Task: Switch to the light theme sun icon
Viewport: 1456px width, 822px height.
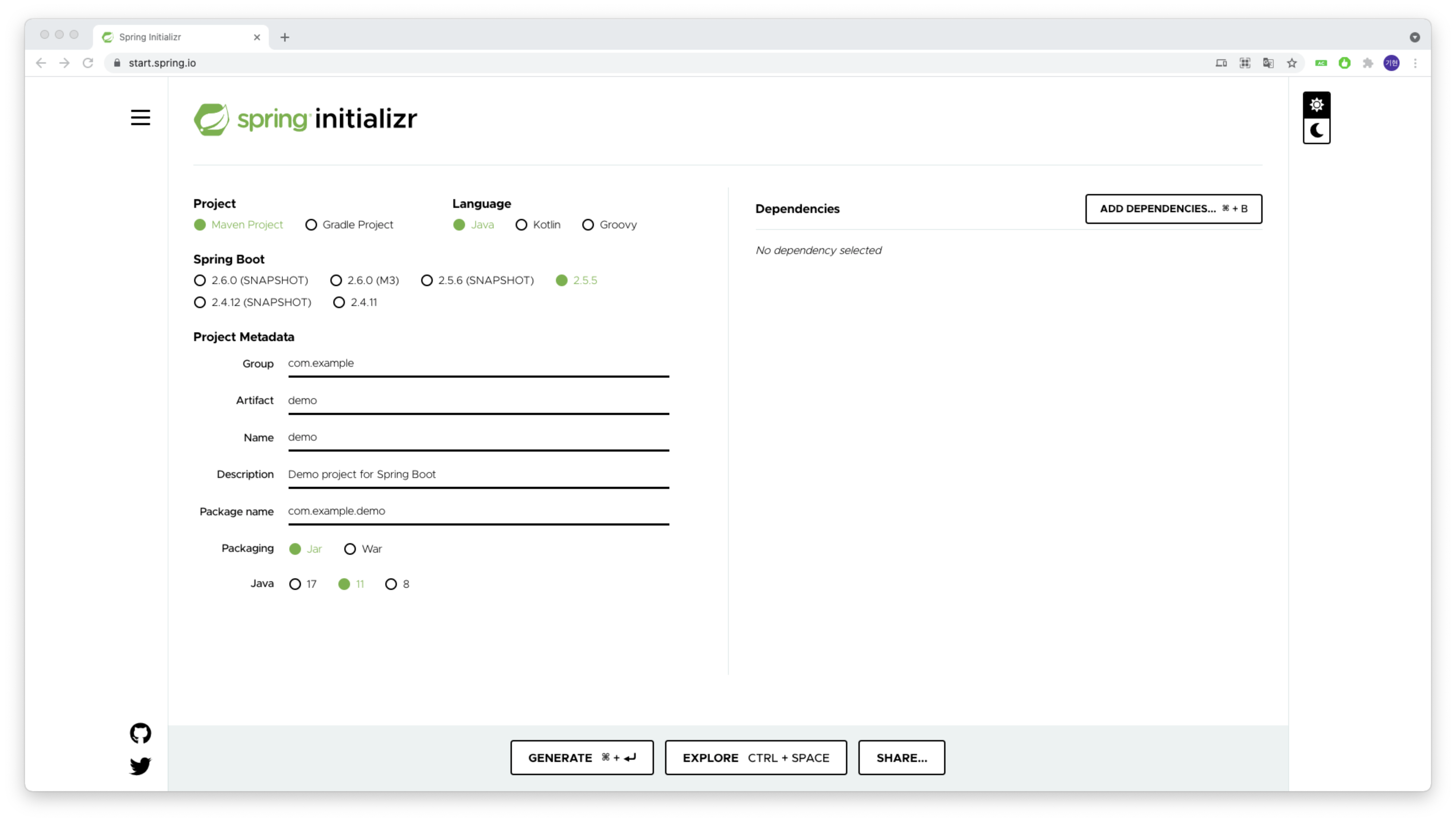Action: [x=1316, y=105]
